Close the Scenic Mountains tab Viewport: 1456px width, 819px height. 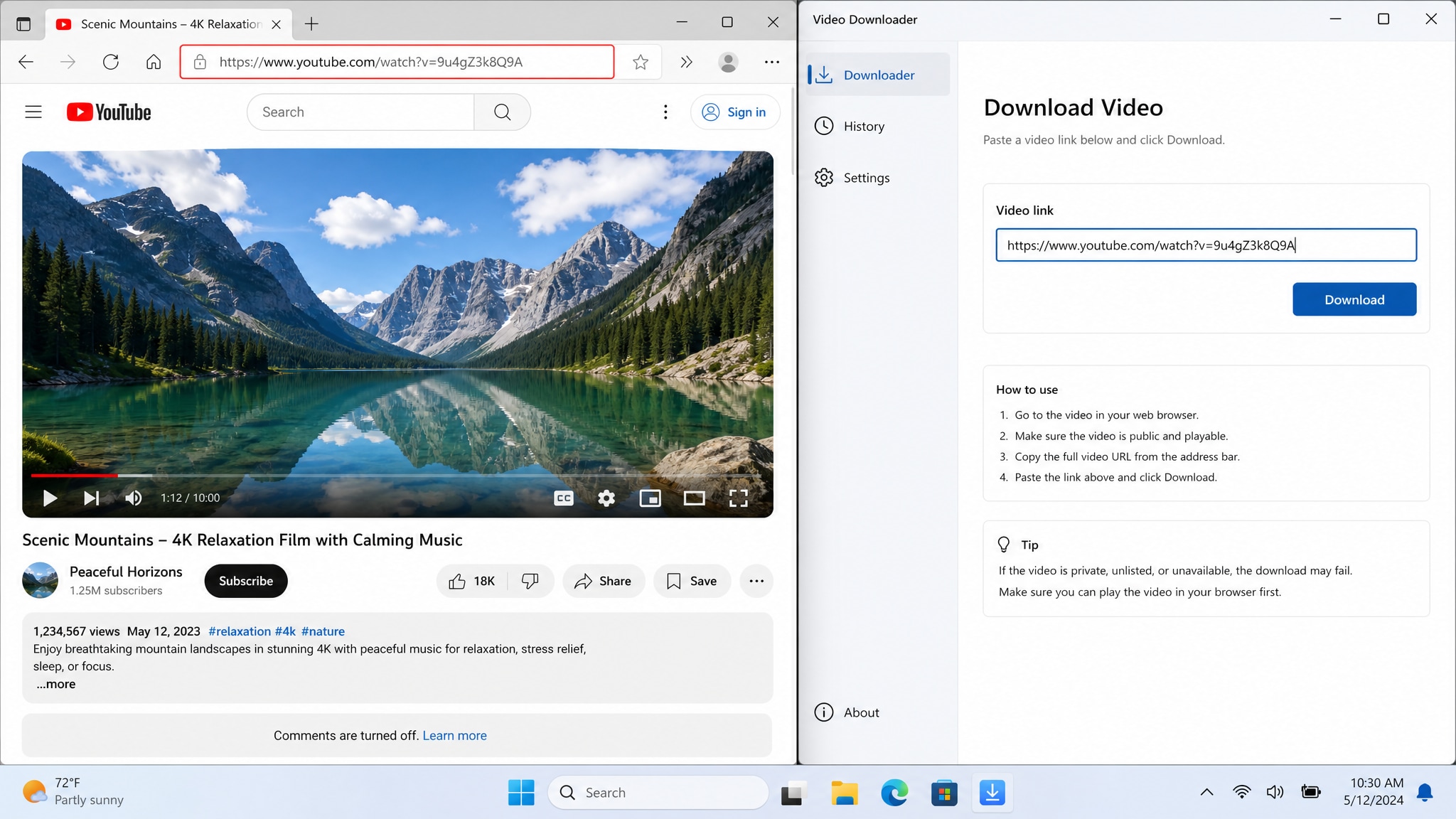(277, 24)
